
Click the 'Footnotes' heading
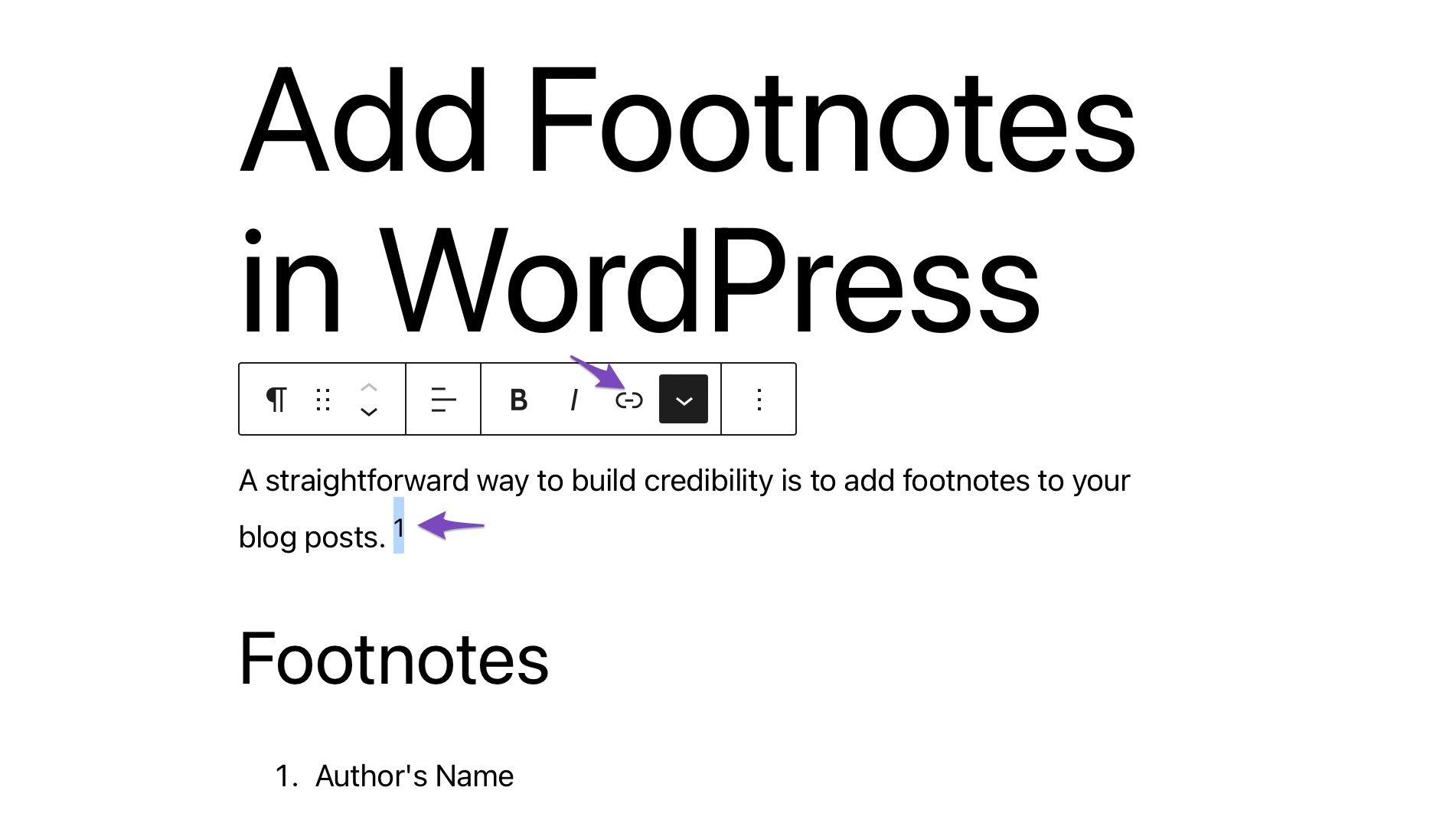(x=393, y=658)
